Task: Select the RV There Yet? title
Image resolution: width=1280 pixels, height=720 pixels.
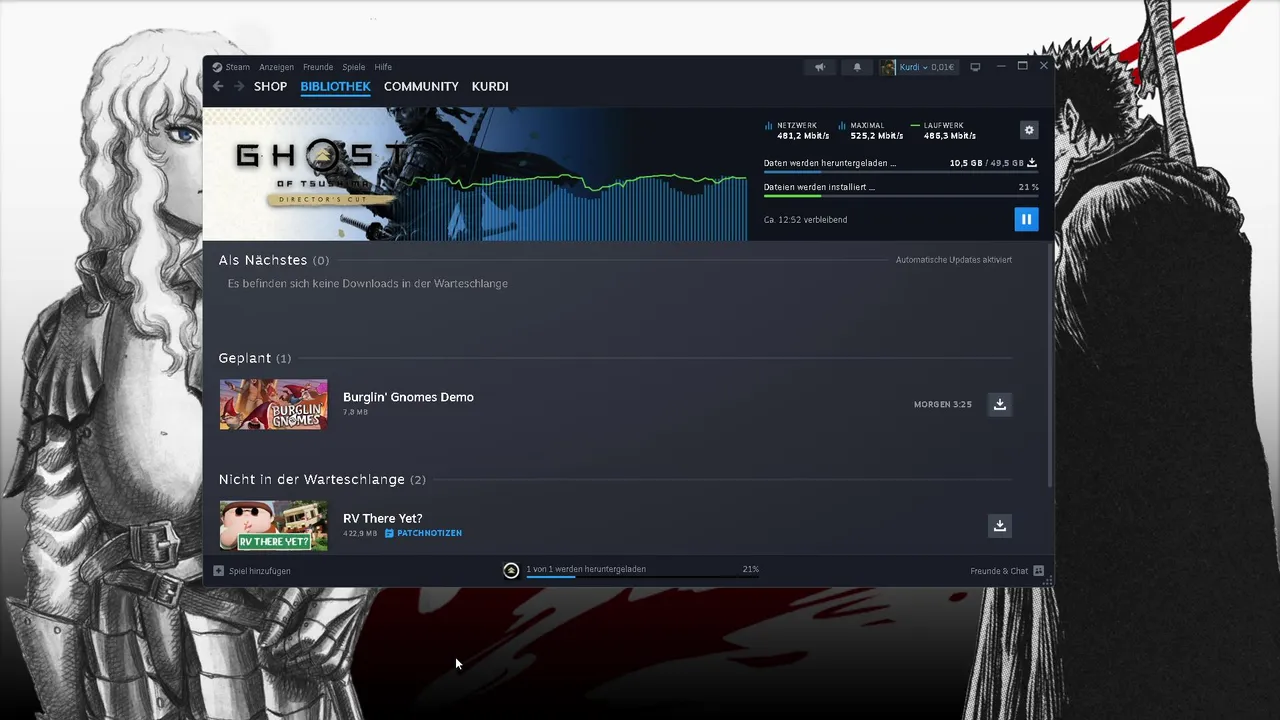Action: (382, 518)
